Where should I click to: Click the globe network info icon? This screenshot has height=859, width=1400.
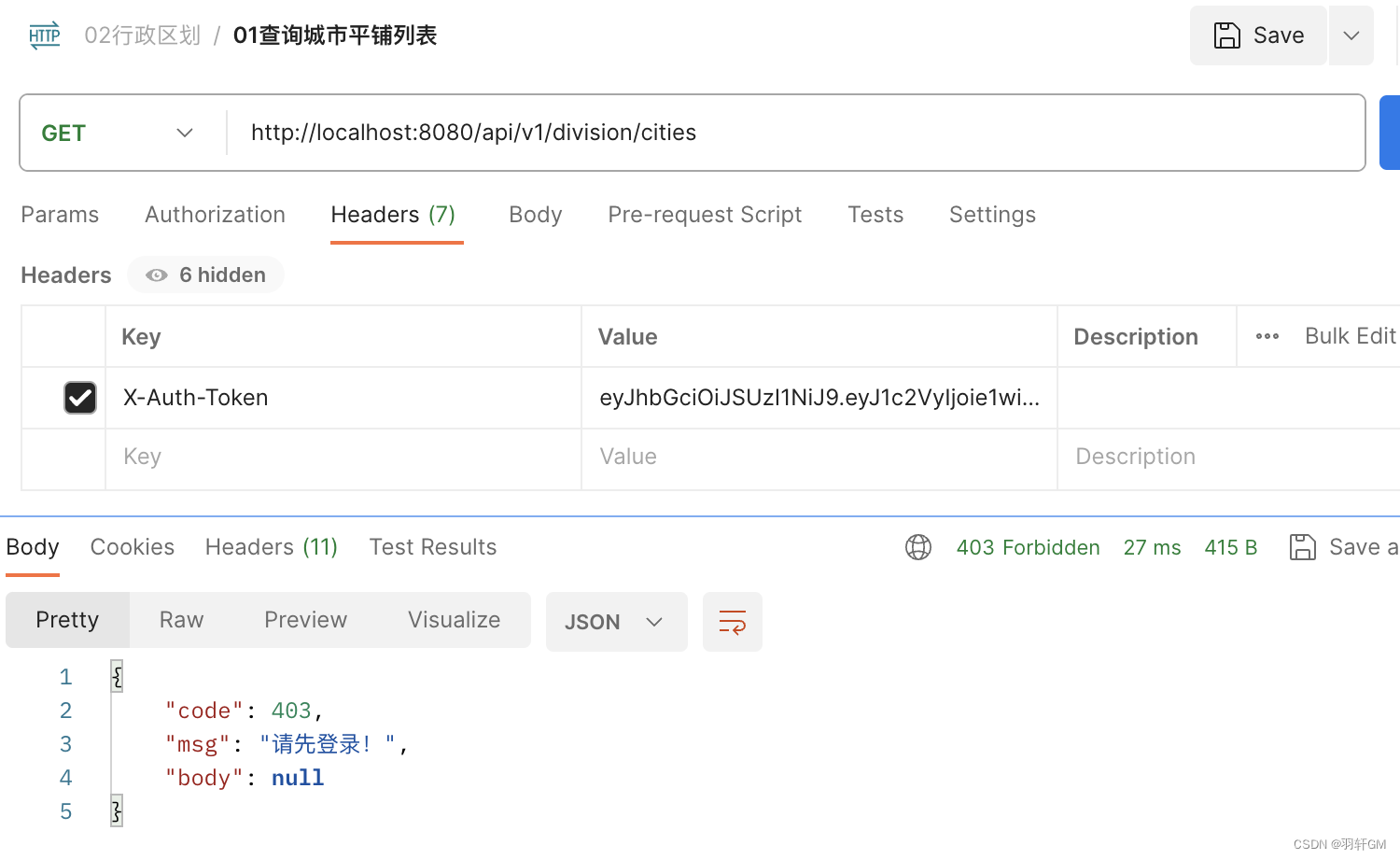click(x=918, y=547)
